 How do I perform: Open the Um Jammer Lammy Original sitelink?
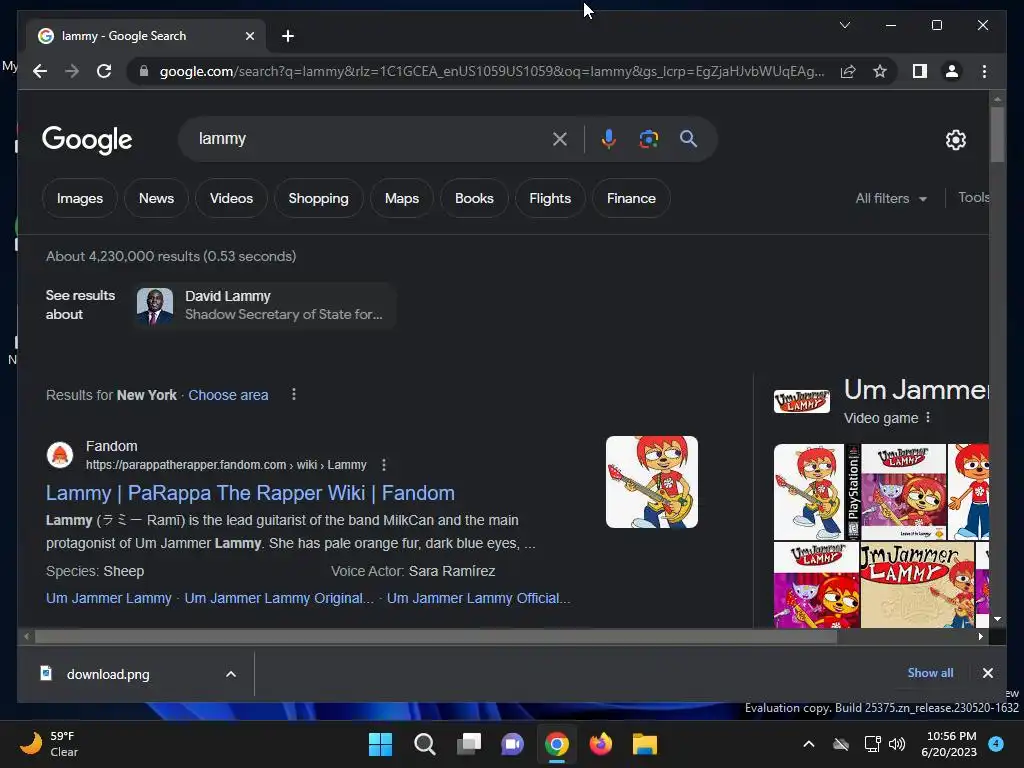pos(279,598)
